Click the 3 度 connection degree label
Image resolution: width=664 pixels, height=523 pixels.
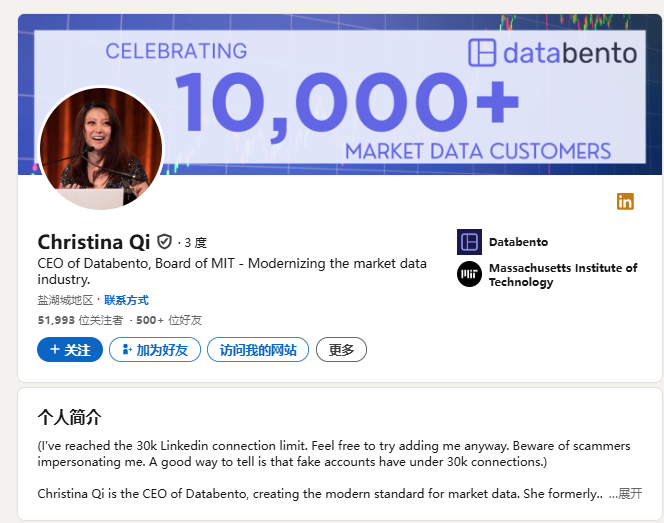pos(195,243)
